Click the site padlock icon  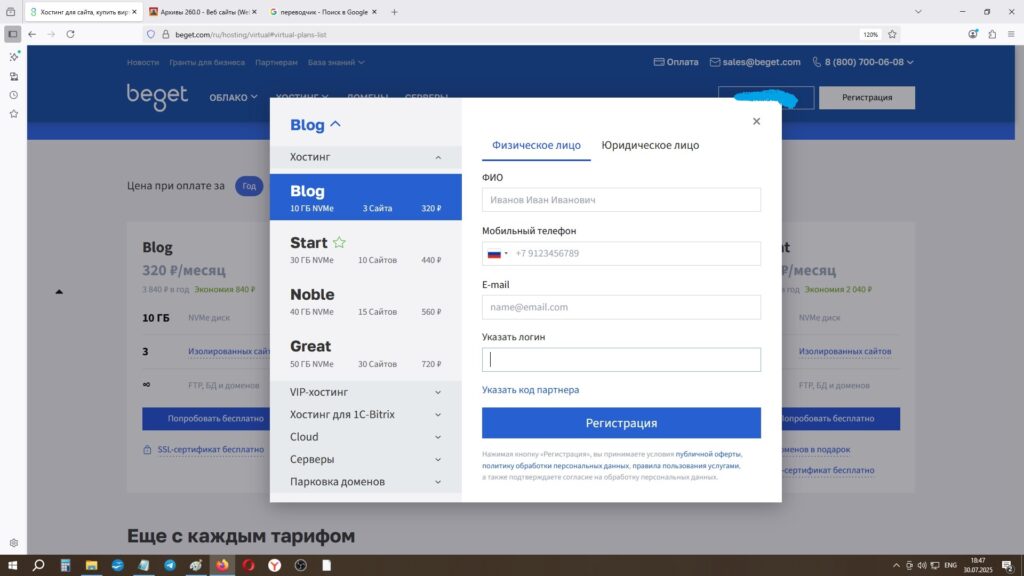[x=166, y=35]
